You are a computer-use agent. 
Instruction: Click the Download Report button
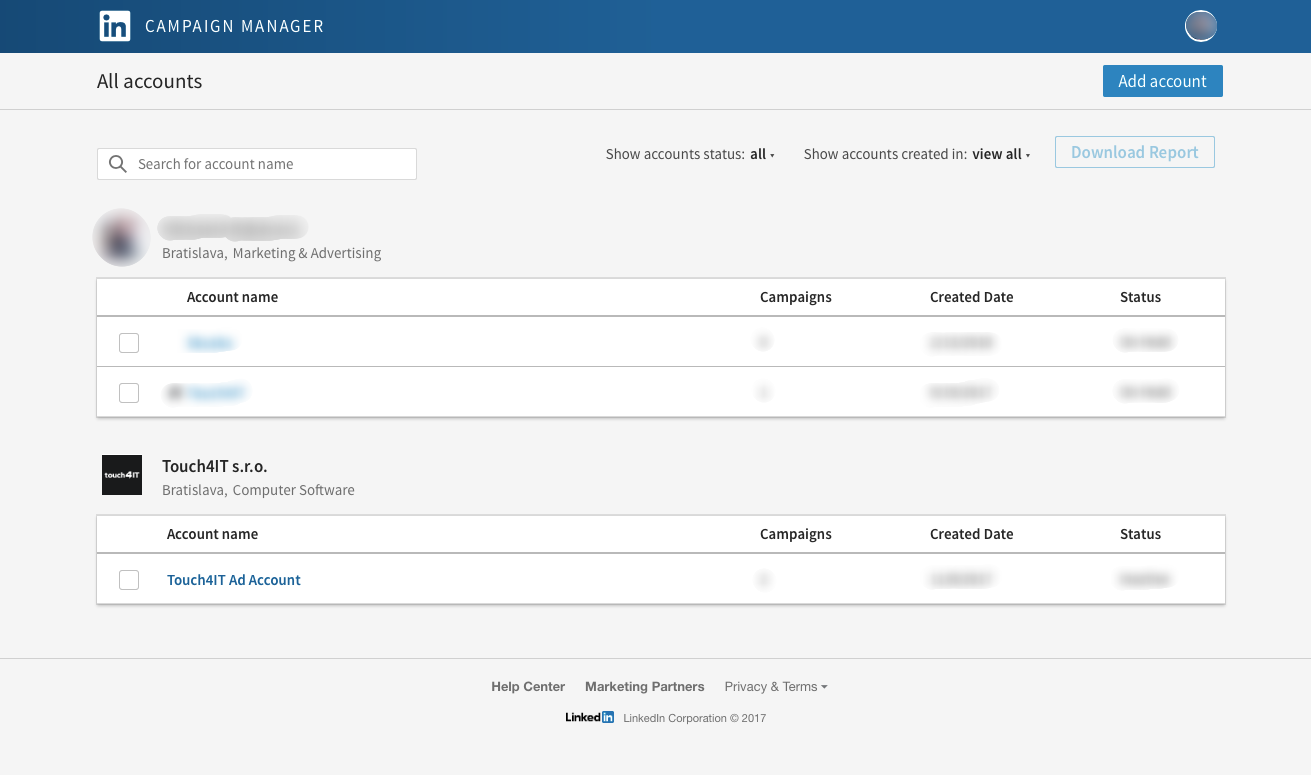1134,152
